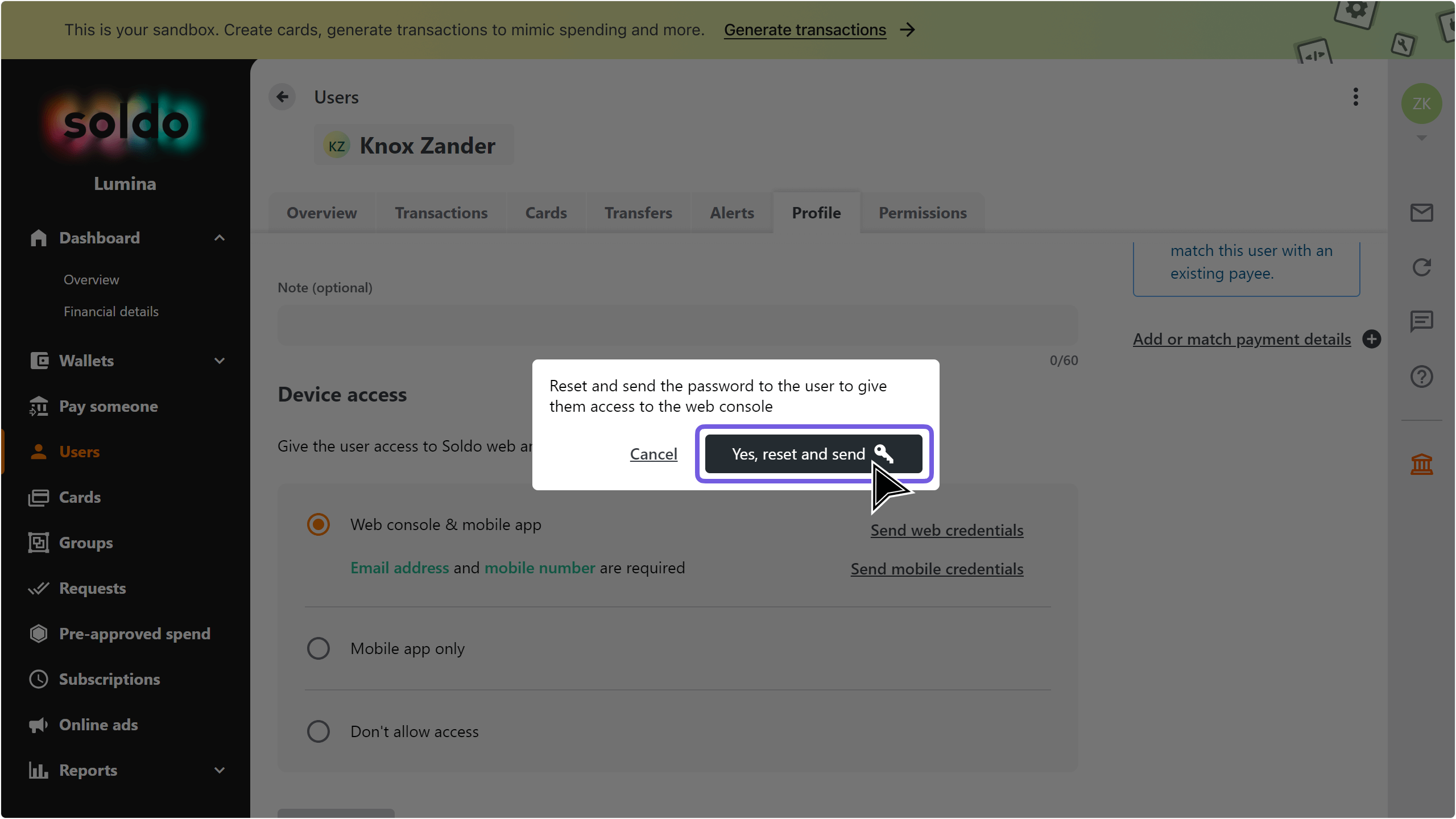
Task: Open the Groups section via its icon
Action: coord(38,543)
